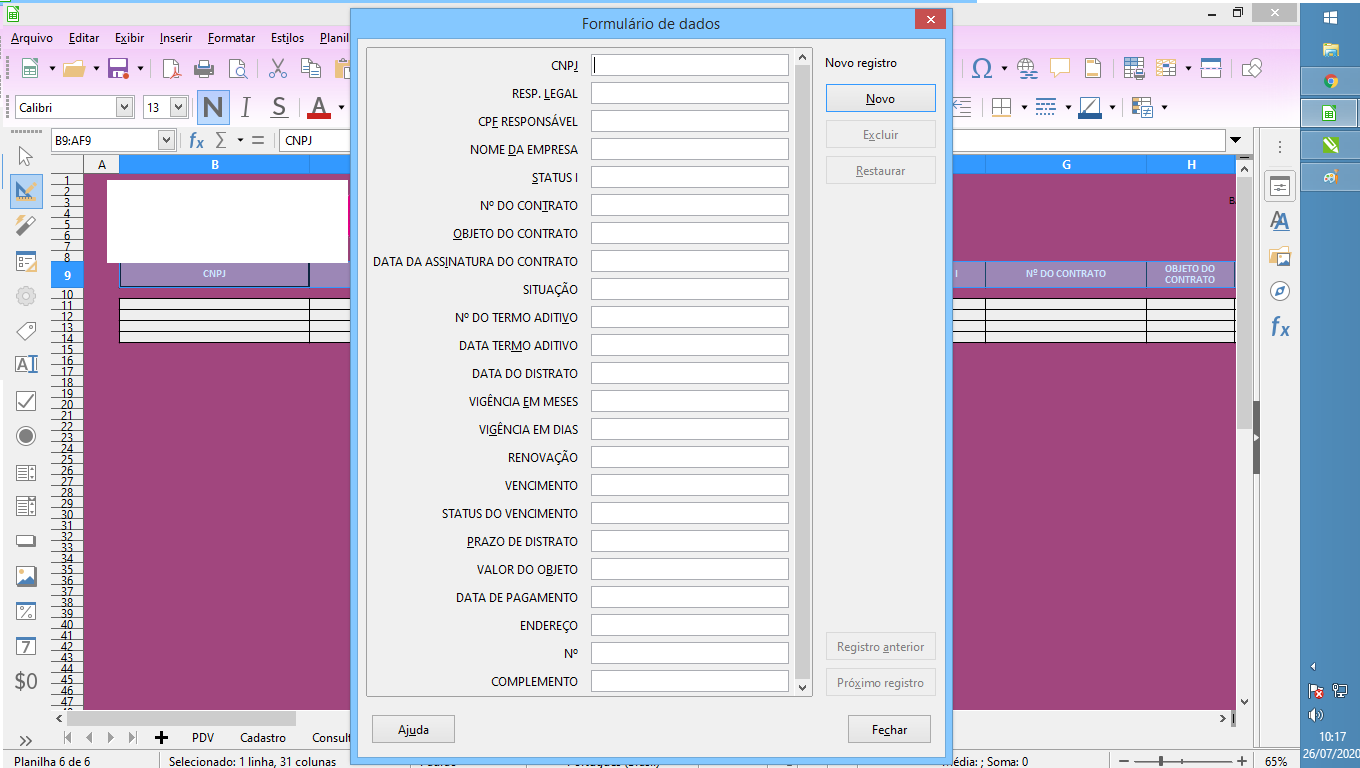The image size is (1360, 768).
Task: Open Sidebar Styles panel icon
Action: click(1280, 221)
